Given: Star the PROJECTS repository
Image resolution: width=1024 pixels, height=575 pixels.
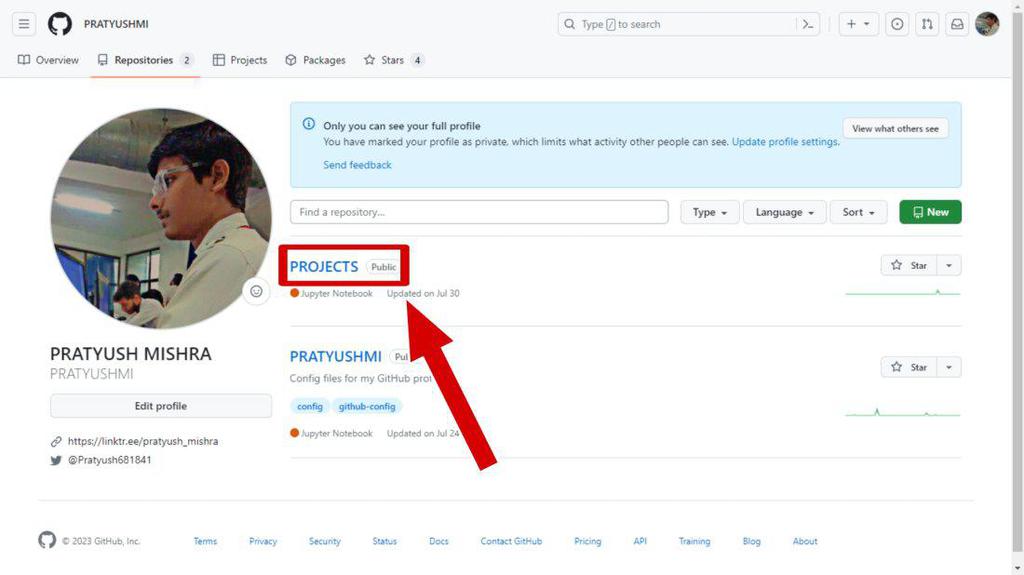Looking at the screenshot, I should coord(909,265).
